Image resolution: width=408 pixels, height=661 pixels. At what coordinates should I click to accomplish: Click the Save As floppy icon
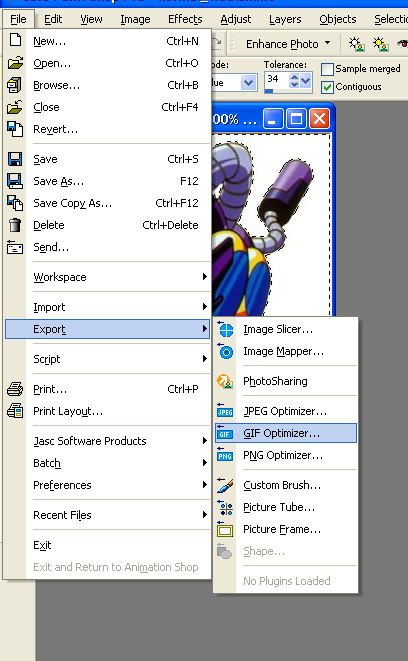(x=15, y=181)
